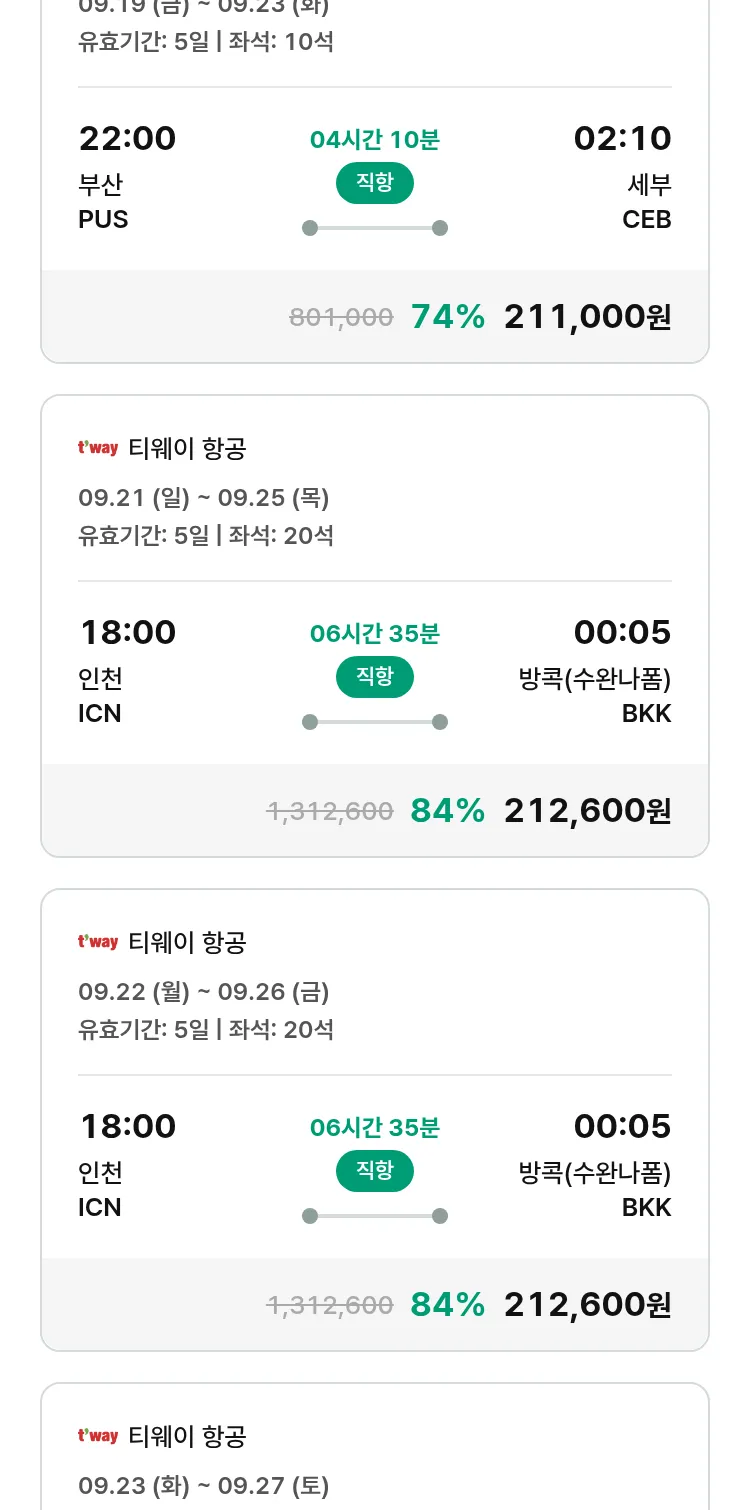This screenshot has width=750, height=1510.
Task: Select the 211,000원 price for the Cebu flight
Action: [587, 317]
